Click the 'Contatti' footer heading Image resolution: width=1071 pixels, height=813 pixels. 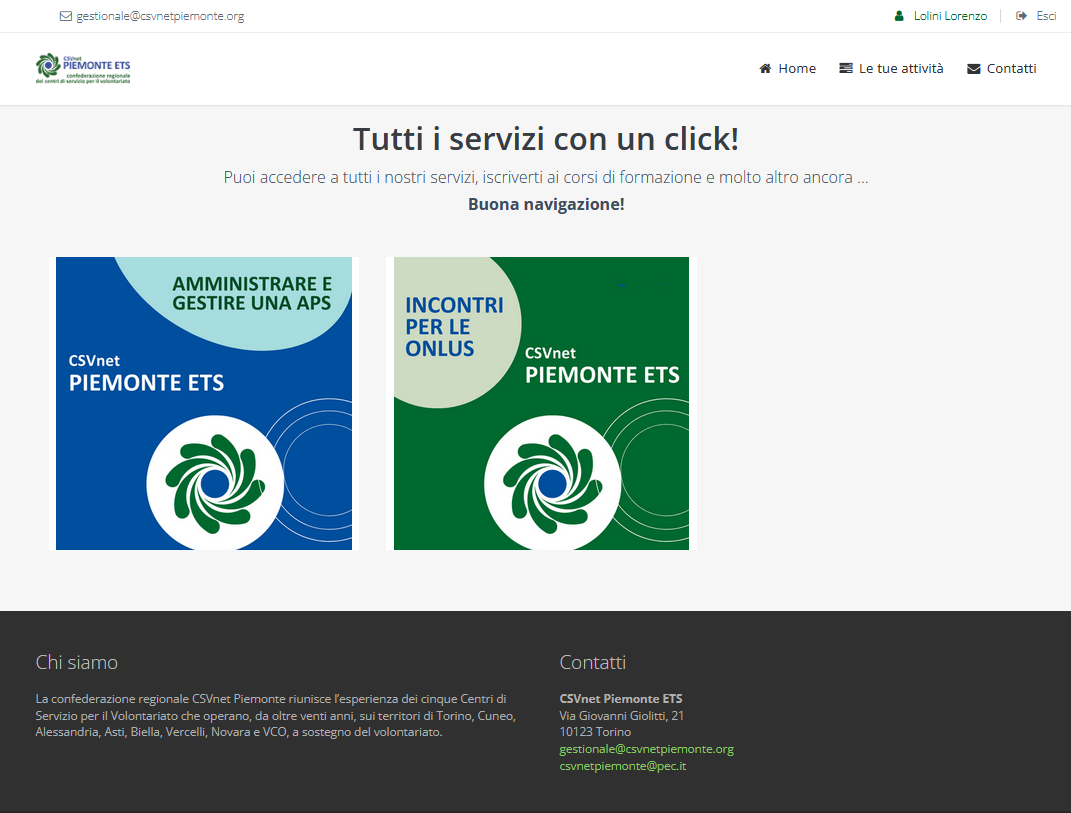pyautogui.click(x=592, y=662)
